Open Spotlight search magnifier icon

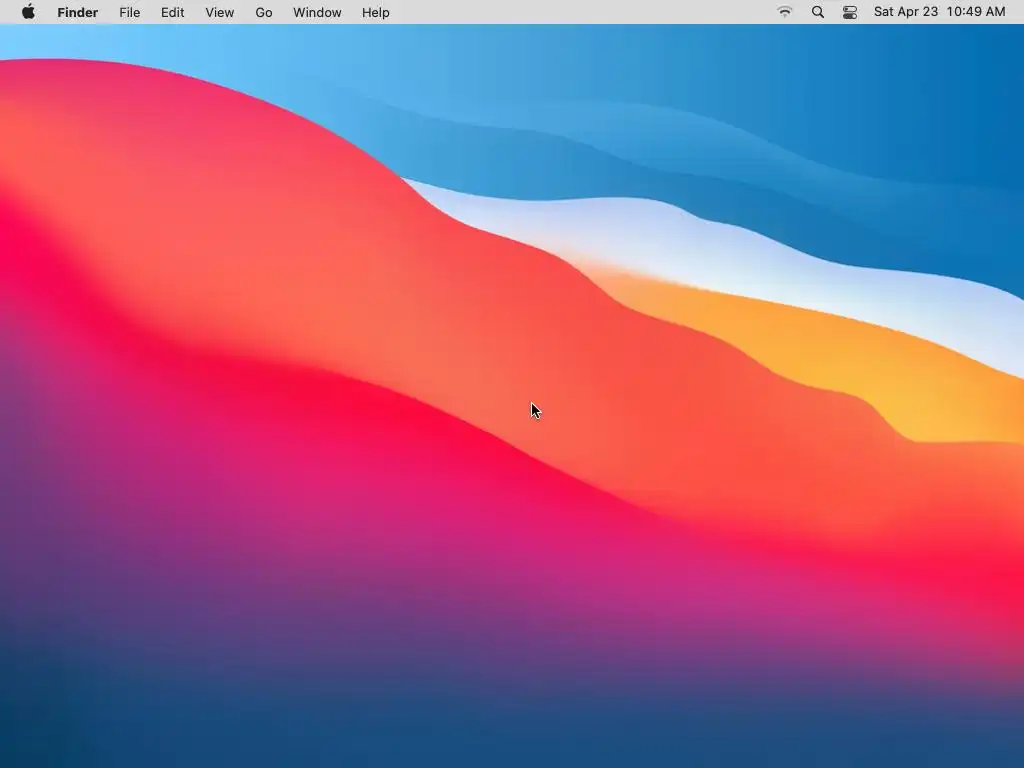pos(817,12)
